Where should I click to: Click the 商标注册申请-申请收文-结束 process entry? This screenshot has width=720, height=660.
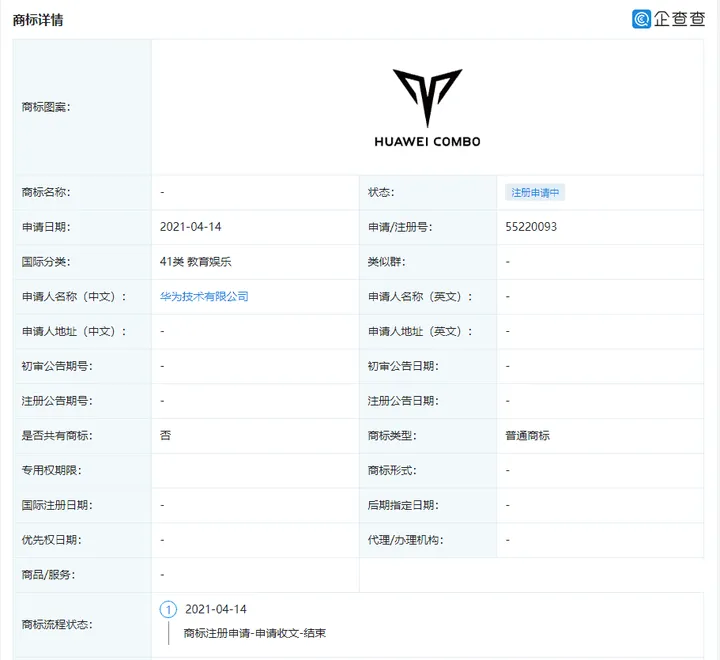[x=255, y=633]
